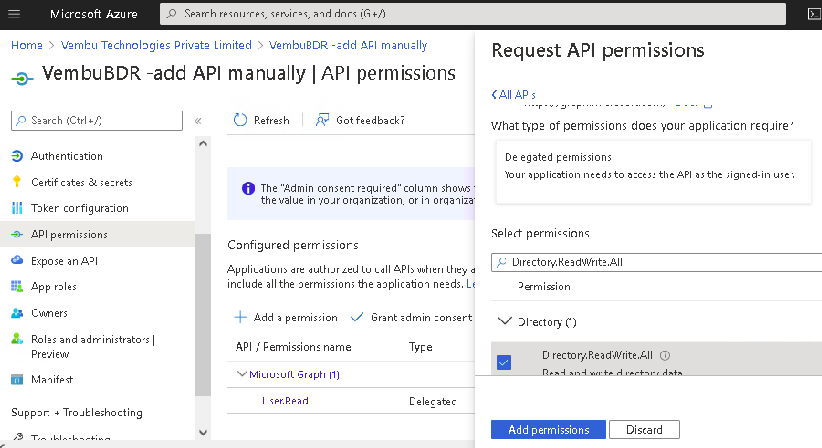Focus the Select permissions search field
822x448 pixels.
click(x=656, y=262)
